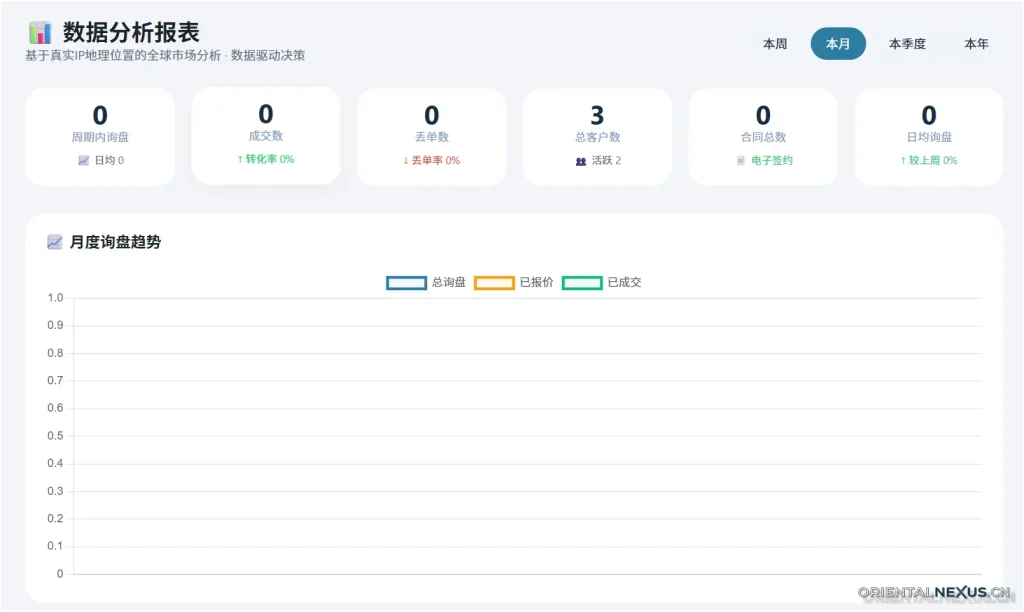
Task: Switch to the 本季度 time range tab
Action: click(x=907, y=44)
